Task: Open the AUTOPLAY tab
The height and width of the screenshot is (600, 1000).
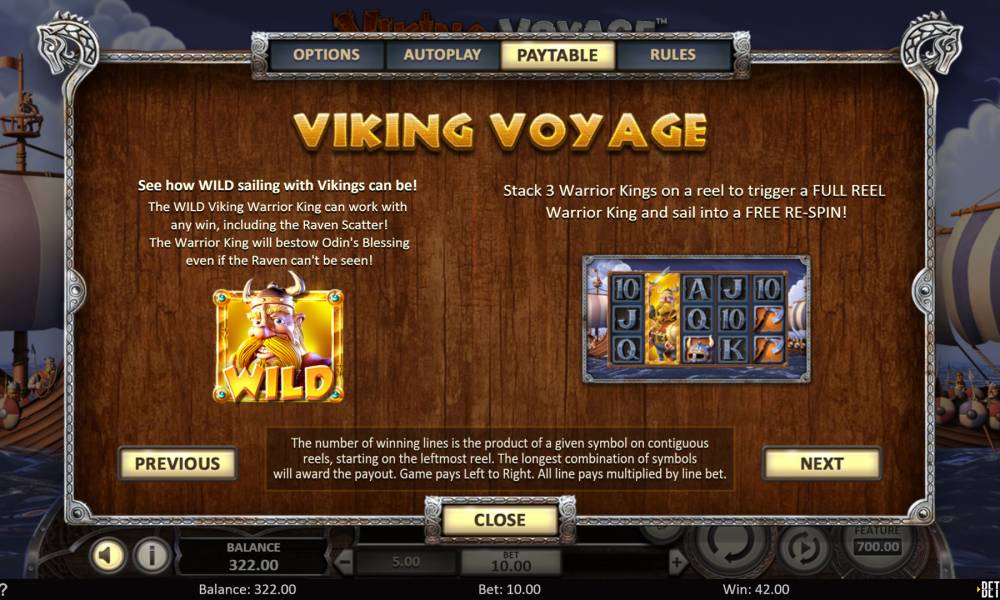Action: point(442,55)
